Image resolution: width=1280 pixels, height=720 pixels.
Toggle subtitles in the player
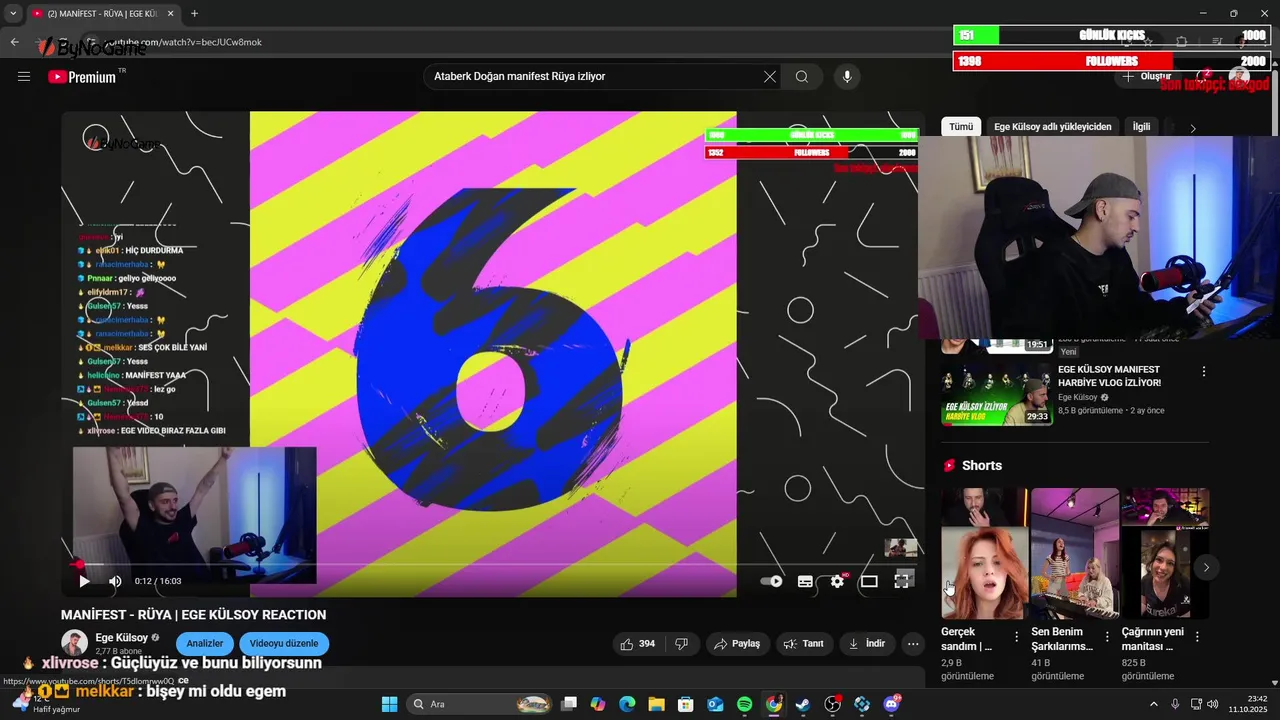click(x=805, y=581)
